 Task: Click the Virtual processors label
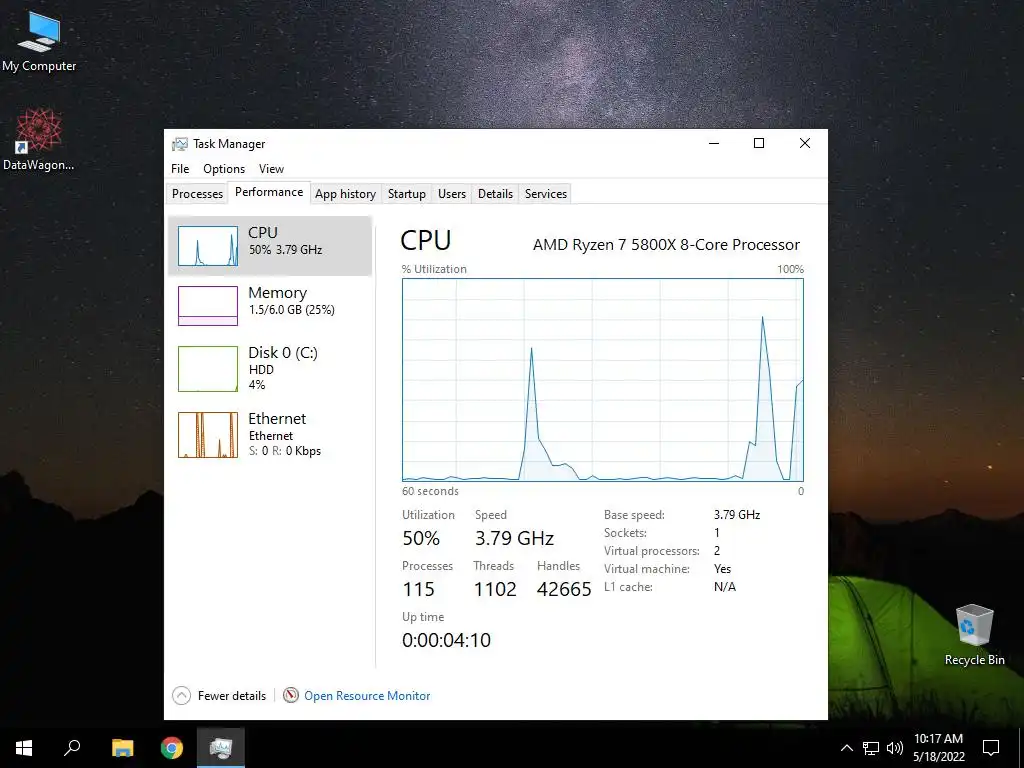coord(652,551)
